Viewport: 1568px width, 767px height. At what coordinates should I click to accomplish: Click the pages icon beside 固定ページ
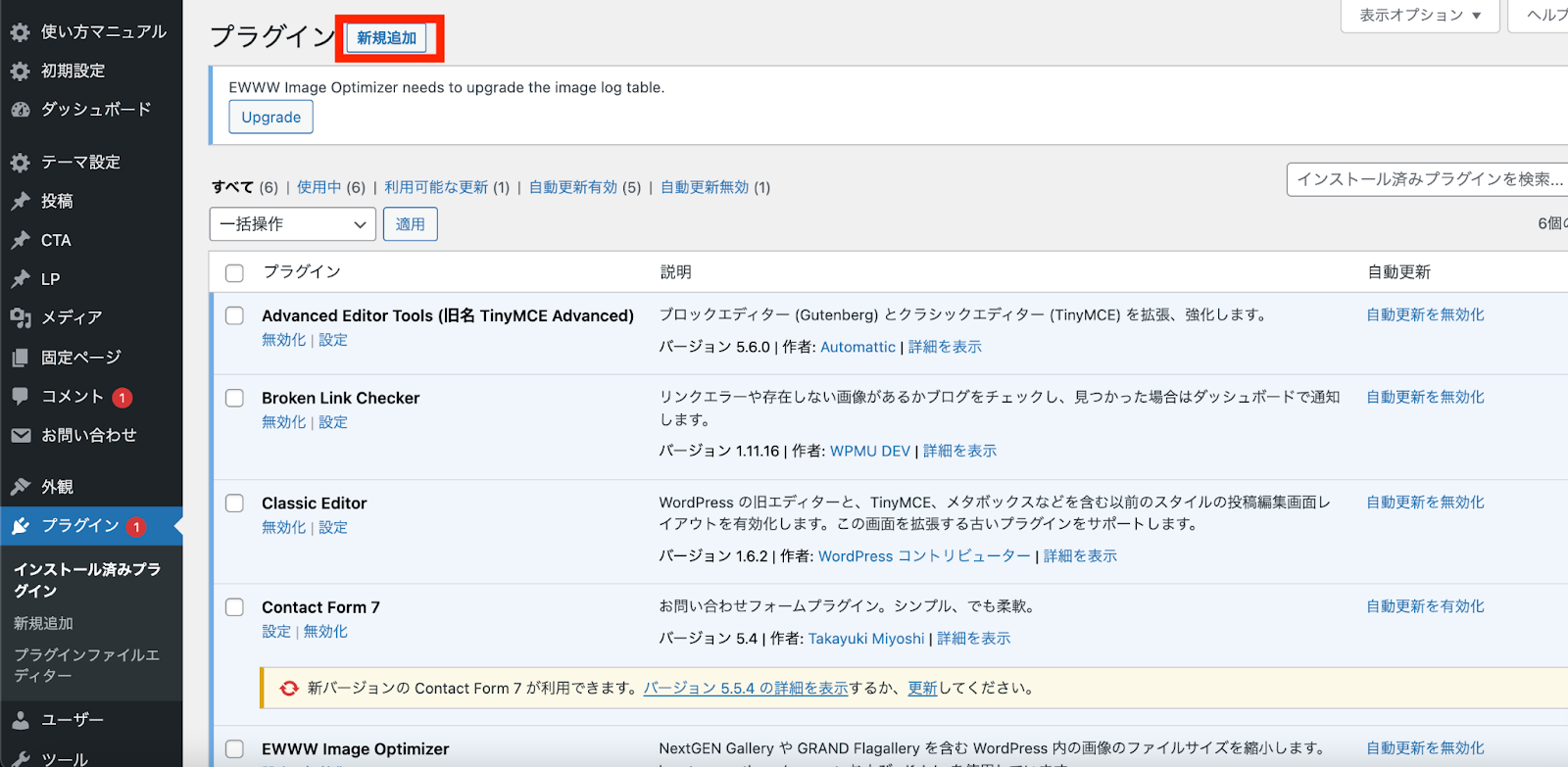click(x=20, y=358)
